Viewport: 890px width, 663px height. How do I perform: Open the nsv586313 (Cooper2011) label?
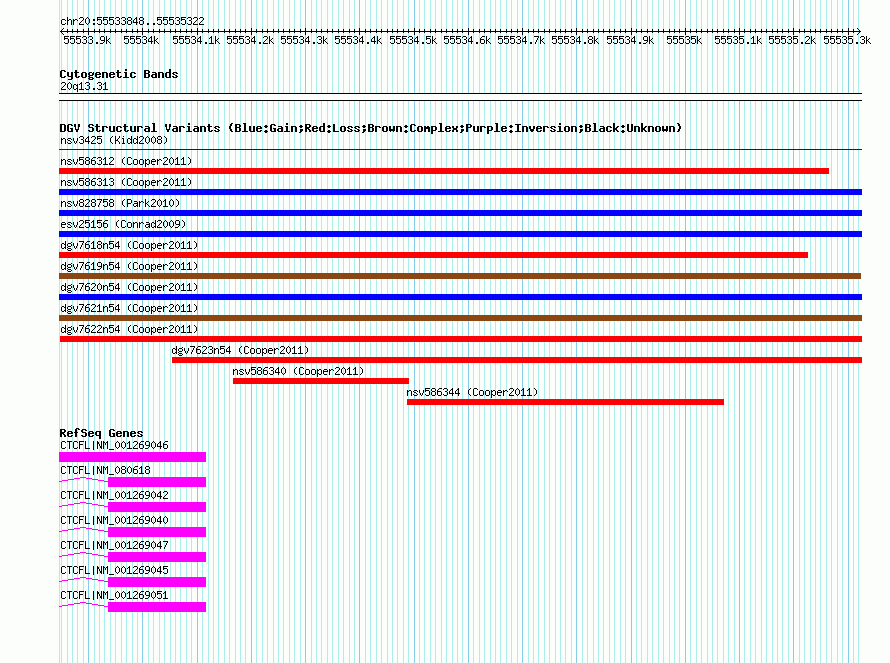[x=126, y=182]
